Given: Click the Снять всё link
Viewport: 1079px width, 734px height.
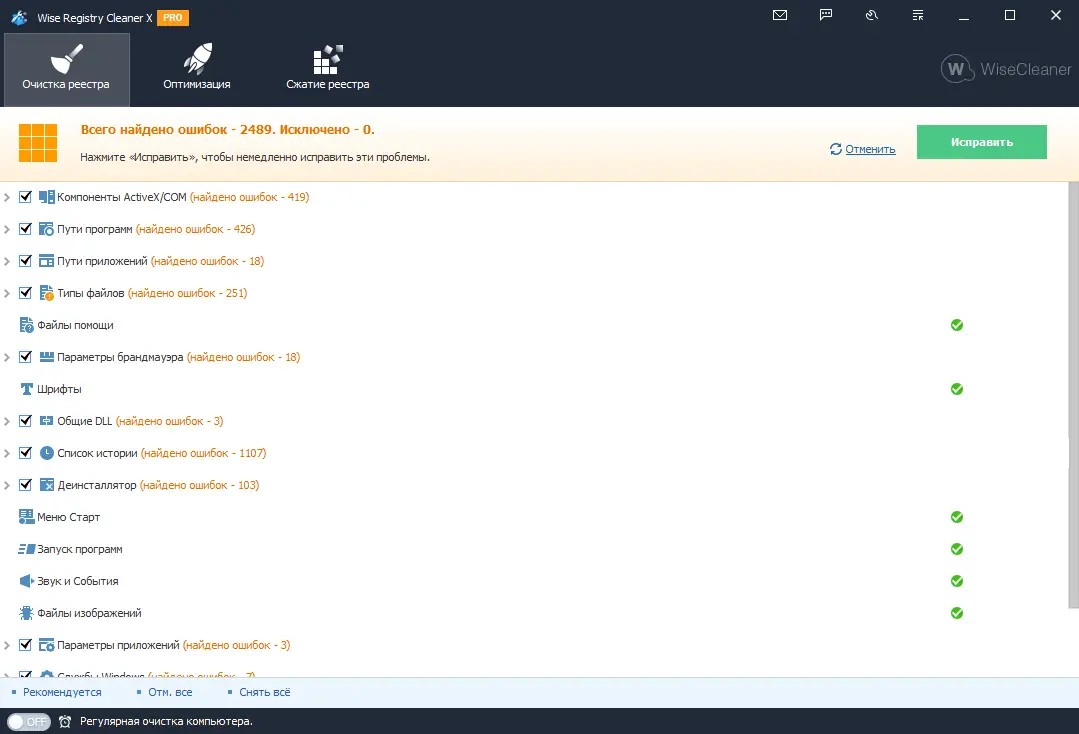Looking at the screenshot, I should point(264,692).
